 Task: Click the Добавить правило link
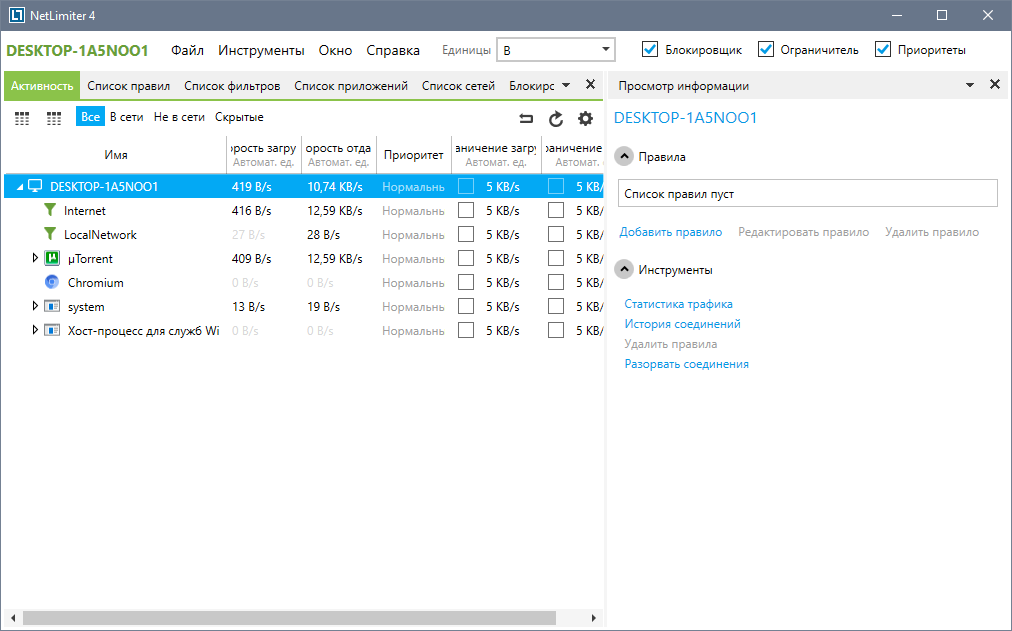[x=670, y=232]
